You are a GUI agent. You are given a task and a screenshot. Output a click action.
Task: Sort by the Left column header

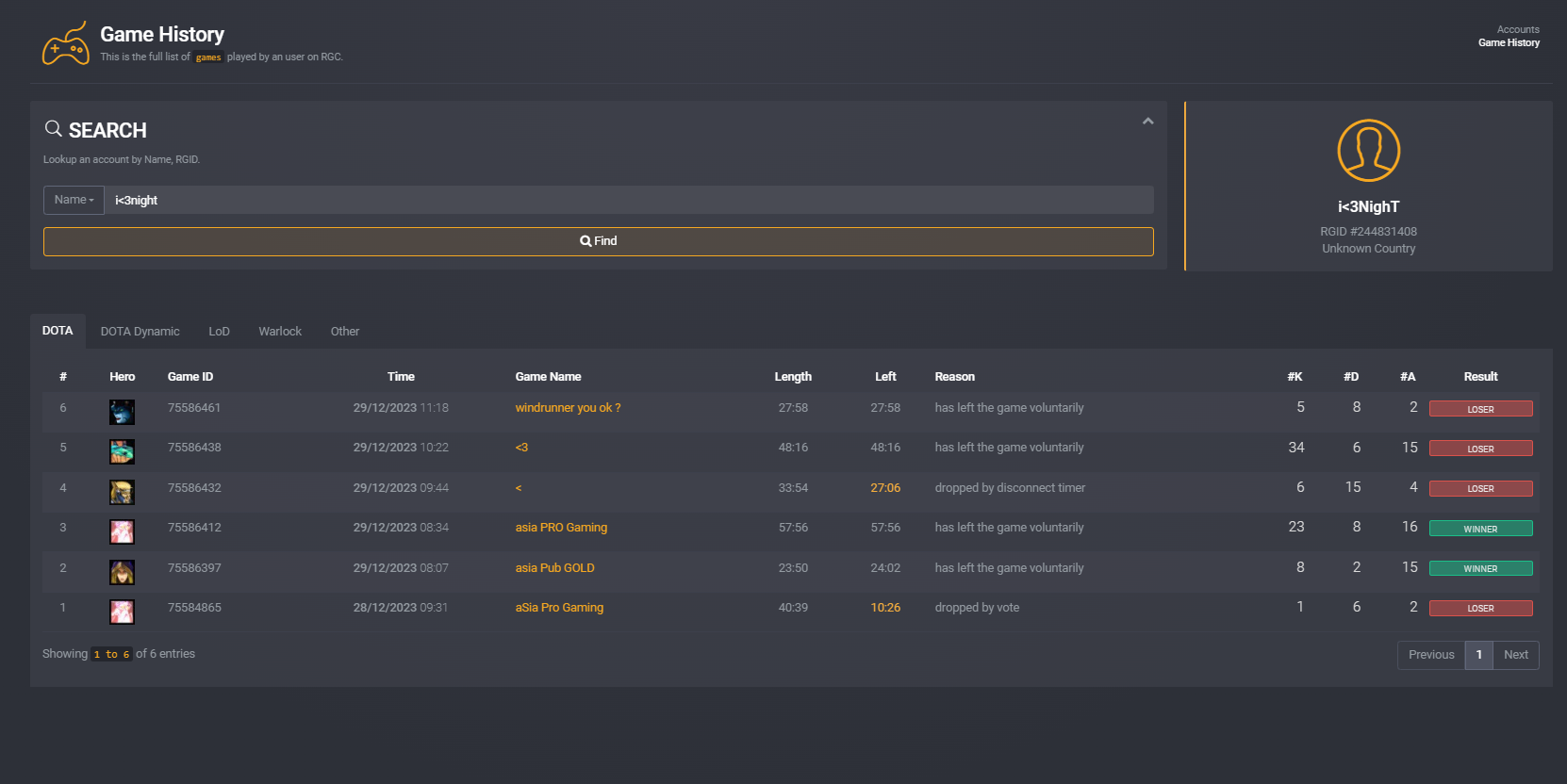pyautogui.click(x=885, y=377)
